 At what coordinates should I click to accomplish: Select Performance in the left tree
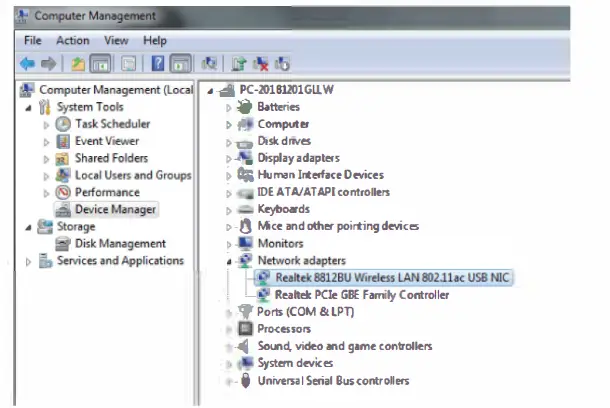(107, 193)
